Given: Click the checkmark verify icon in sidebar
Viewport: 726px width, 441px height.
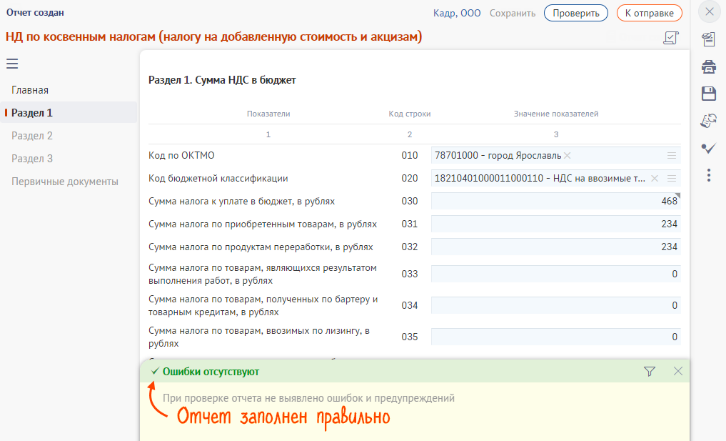Looking at the screenshot, I should (708, 148).
